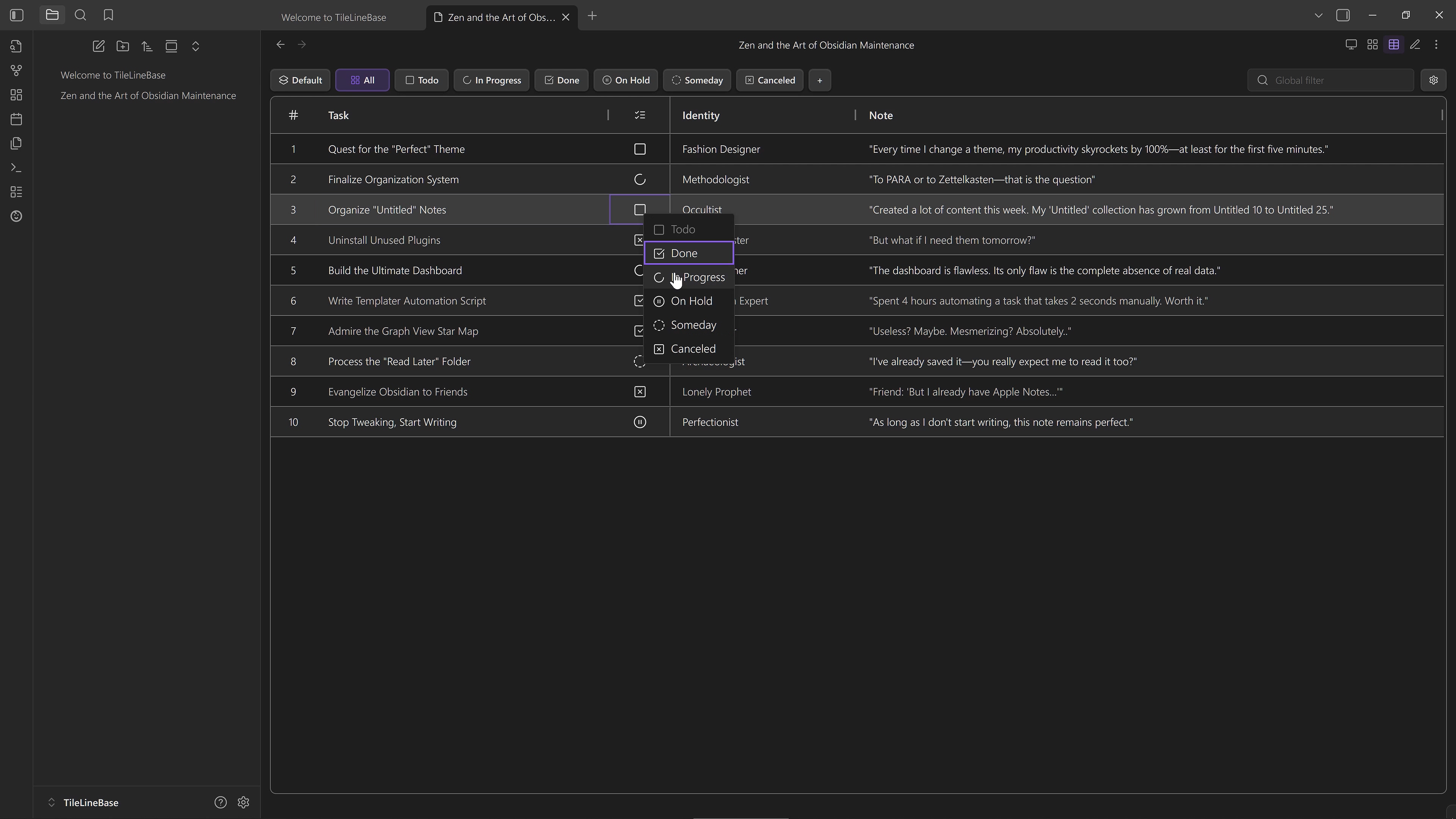Open the calendar icon in the left ribbon
Screen dimensions: 1456x819
pos(16,119)
